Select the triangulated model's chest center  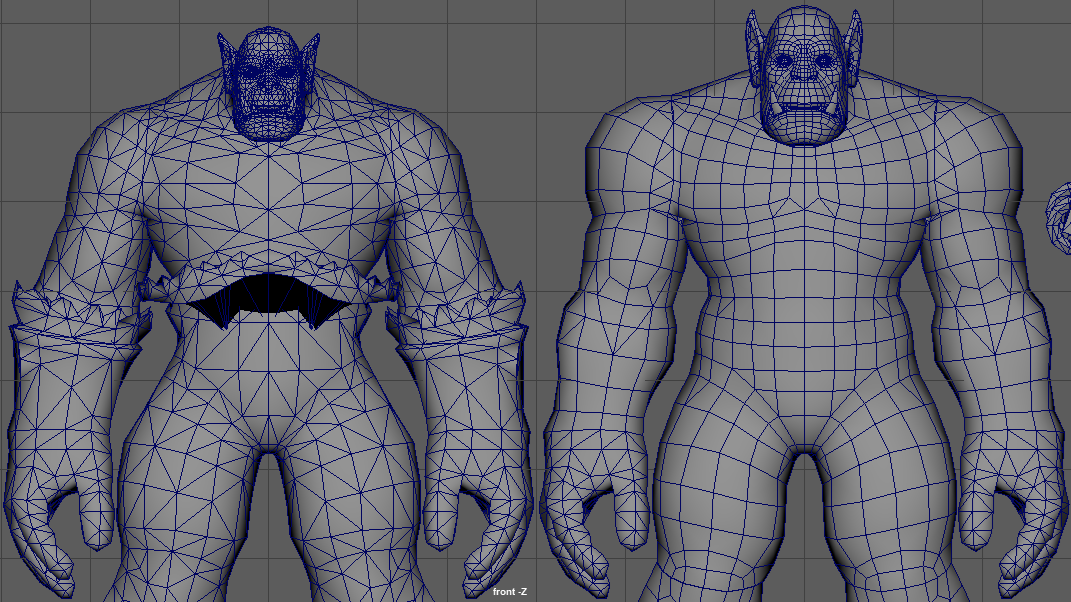click(268, 190)
